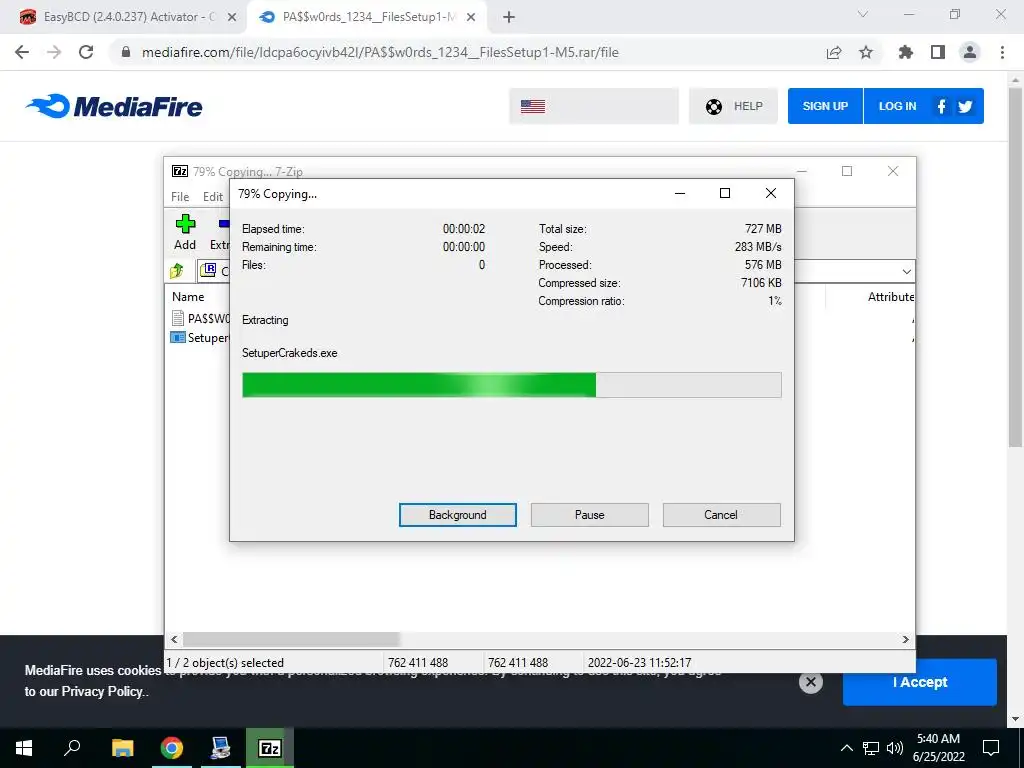
Task: Dismiss the cookie banner with X
Action: 810,682
